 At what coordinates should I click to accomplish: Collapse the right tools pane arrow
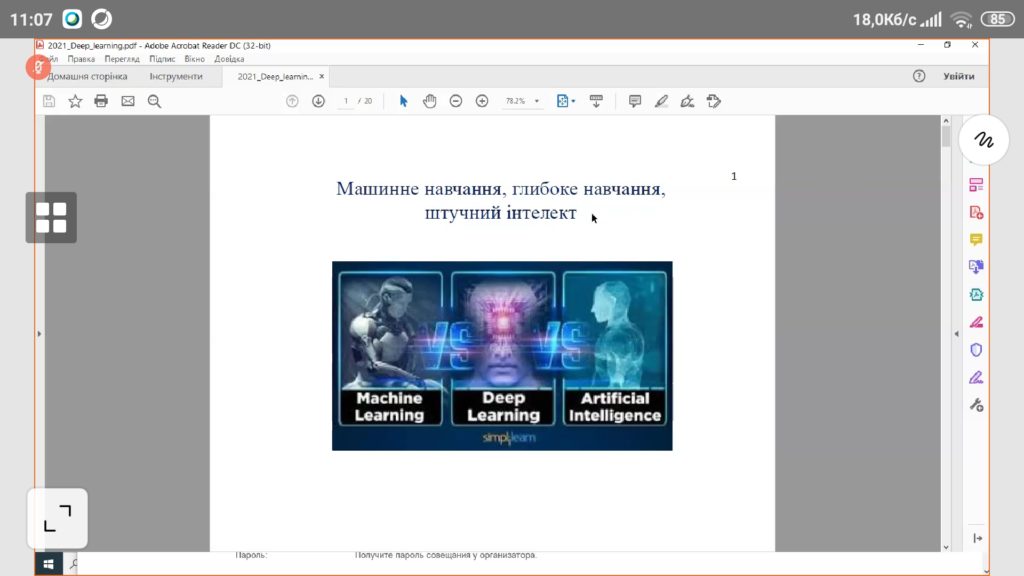point(957,333)
